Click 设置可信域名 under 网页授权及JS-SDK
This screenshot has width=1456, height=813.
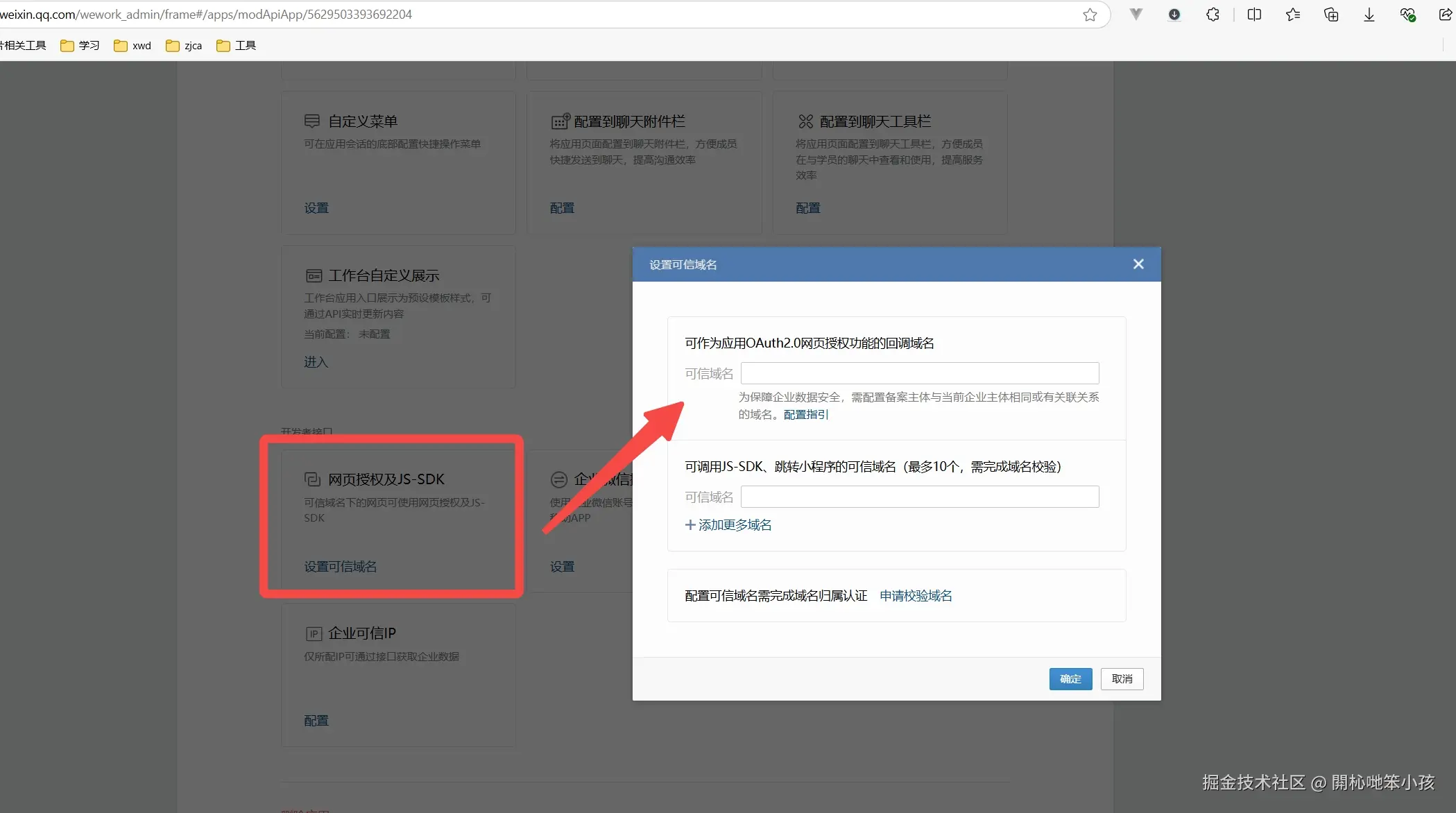[x=340, y=567]
